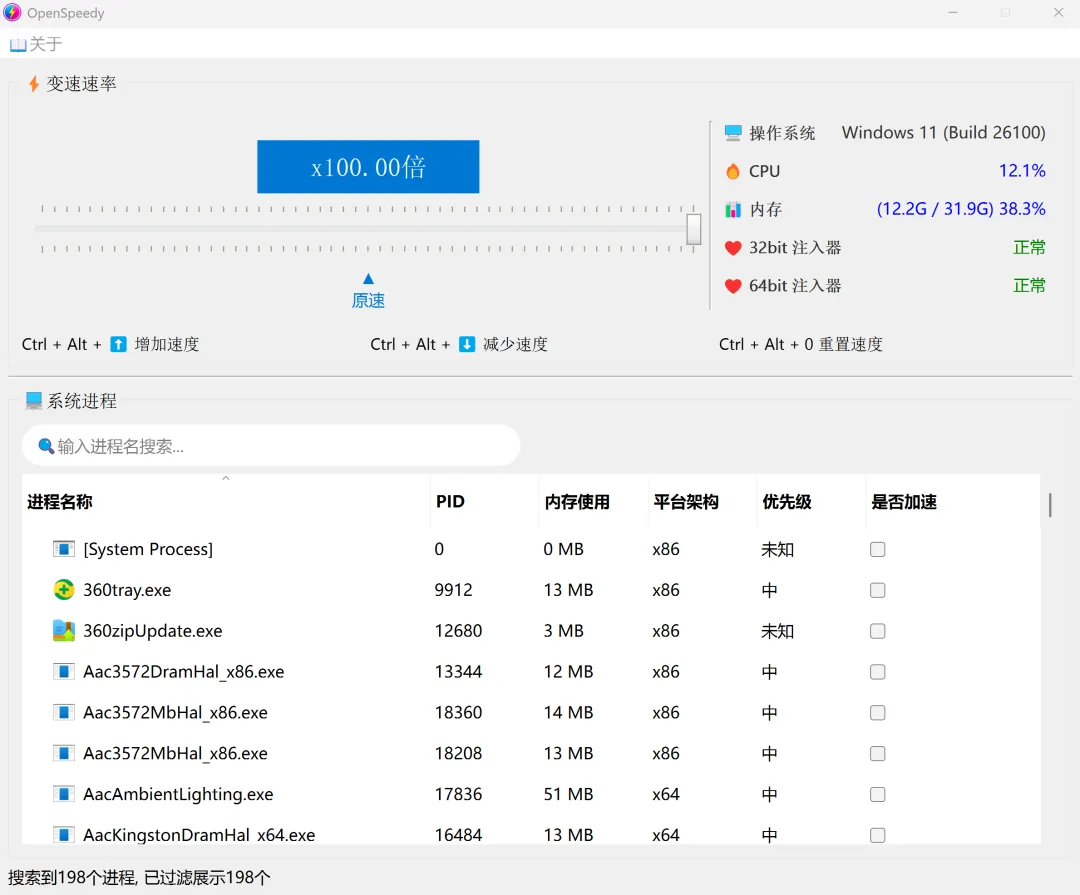Click memory value 51 MB
The image size is (1080, 895).
tap(568, 794)
